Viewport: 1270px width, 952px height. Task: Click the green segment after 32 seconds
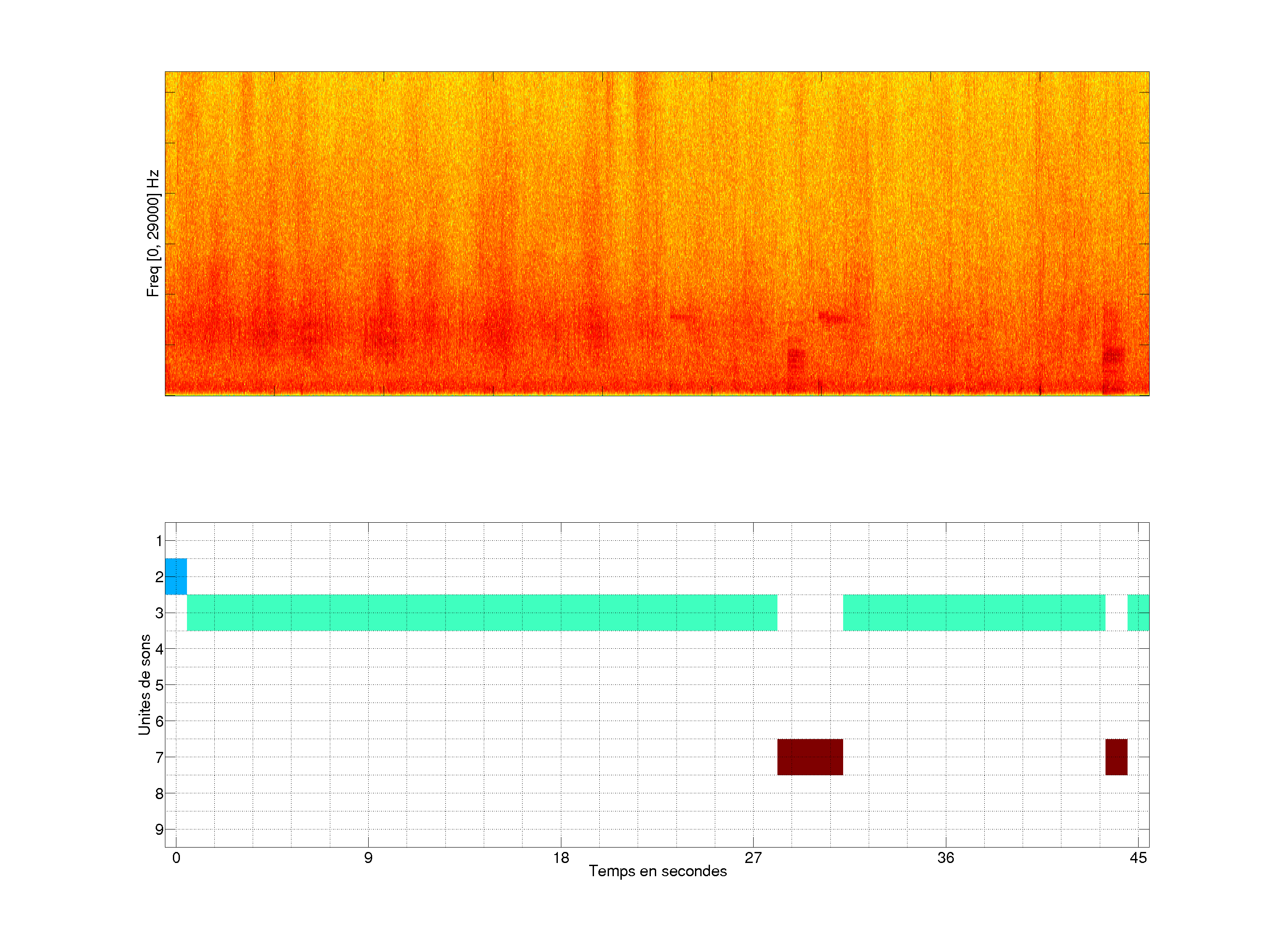point(974,612)
